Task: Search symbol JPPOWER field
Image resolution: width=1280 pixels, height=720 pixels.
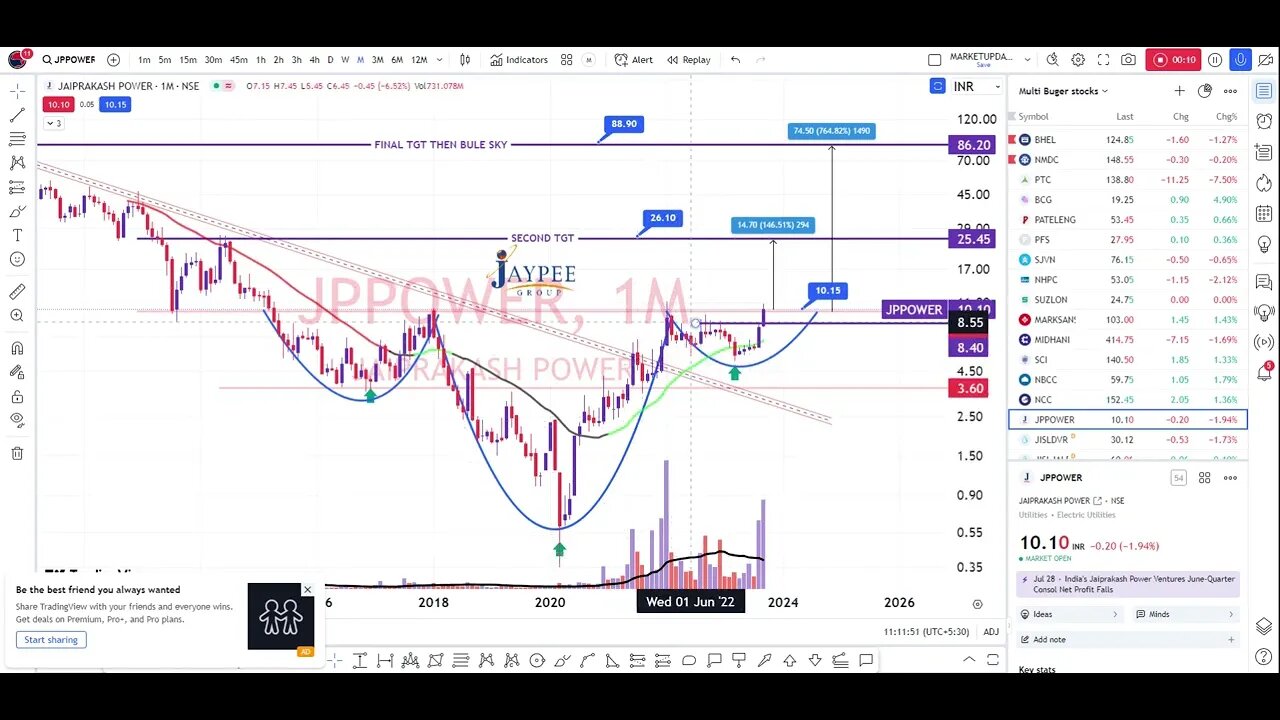Action: (x=68, y=60)
